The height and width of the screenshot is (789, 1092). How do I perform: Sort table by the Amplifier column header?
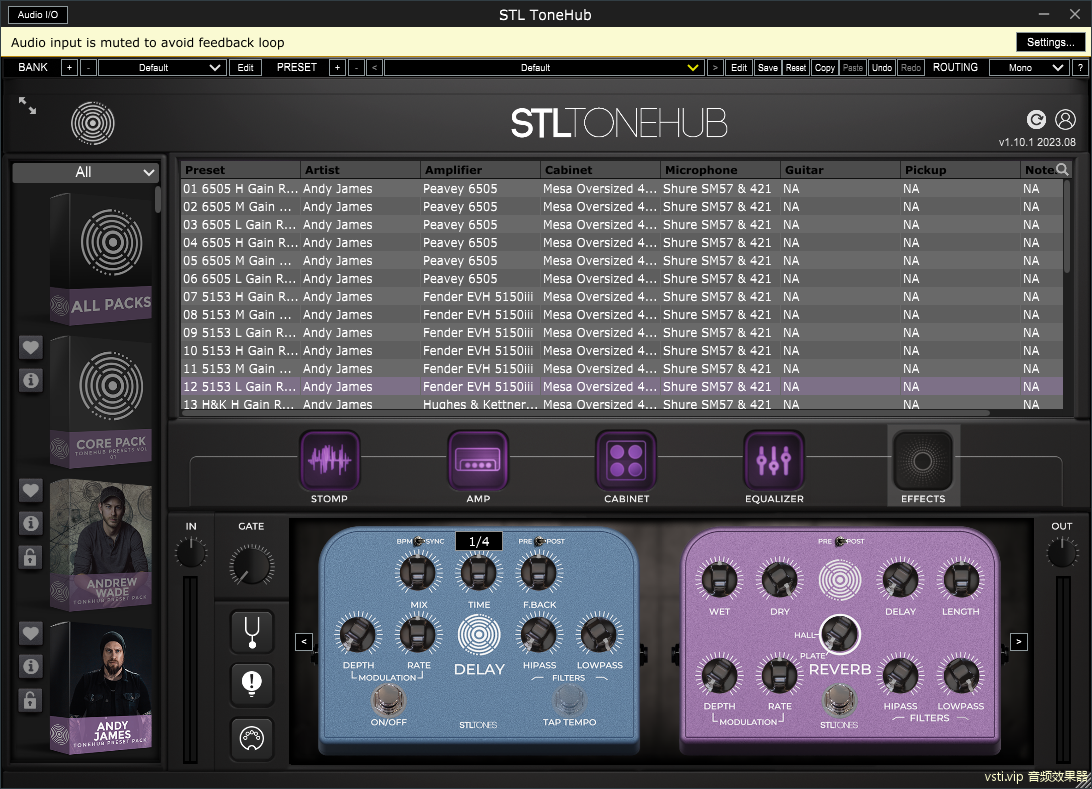(481, 170)
